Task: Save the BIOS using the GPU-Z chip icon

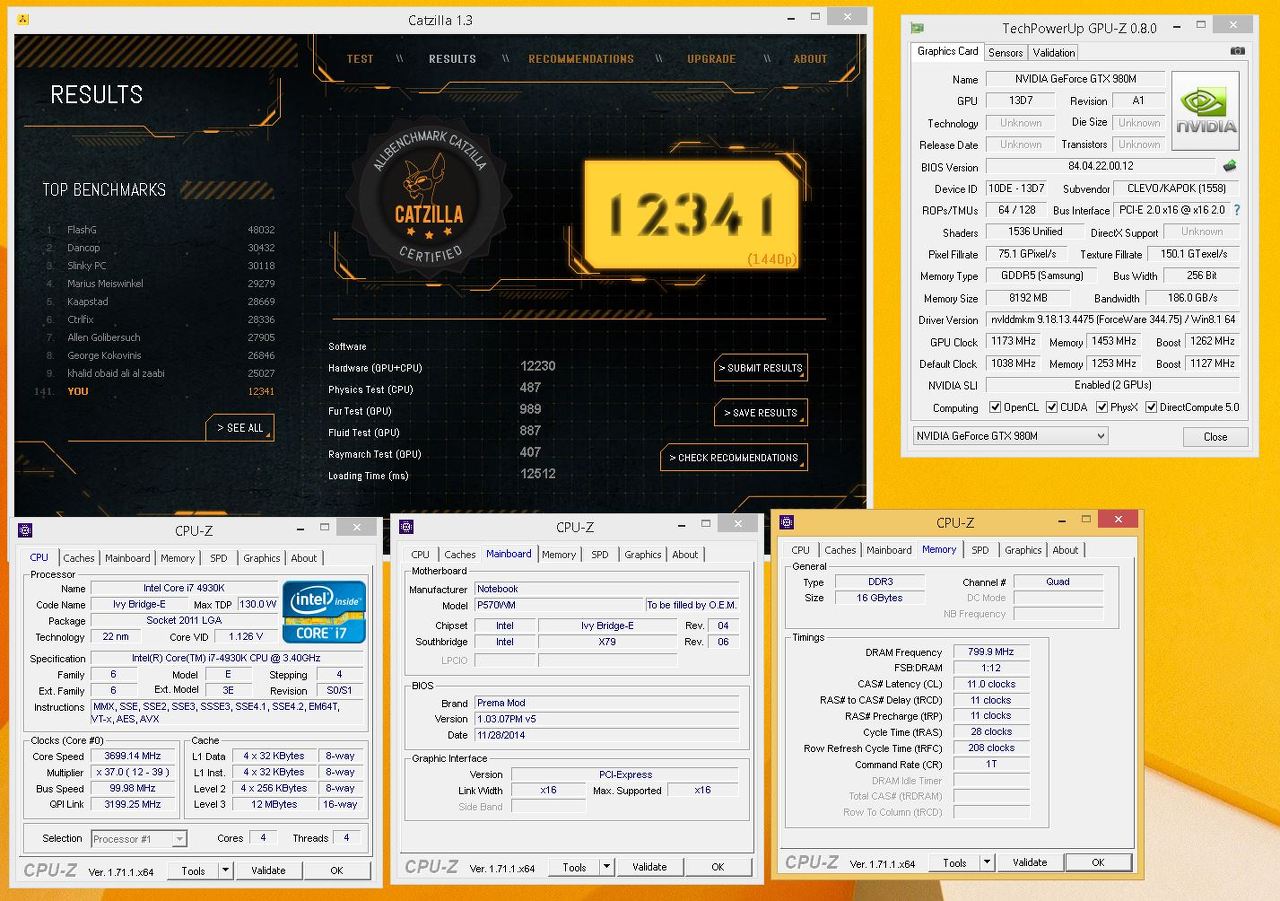Action: tap(1229, 166)
